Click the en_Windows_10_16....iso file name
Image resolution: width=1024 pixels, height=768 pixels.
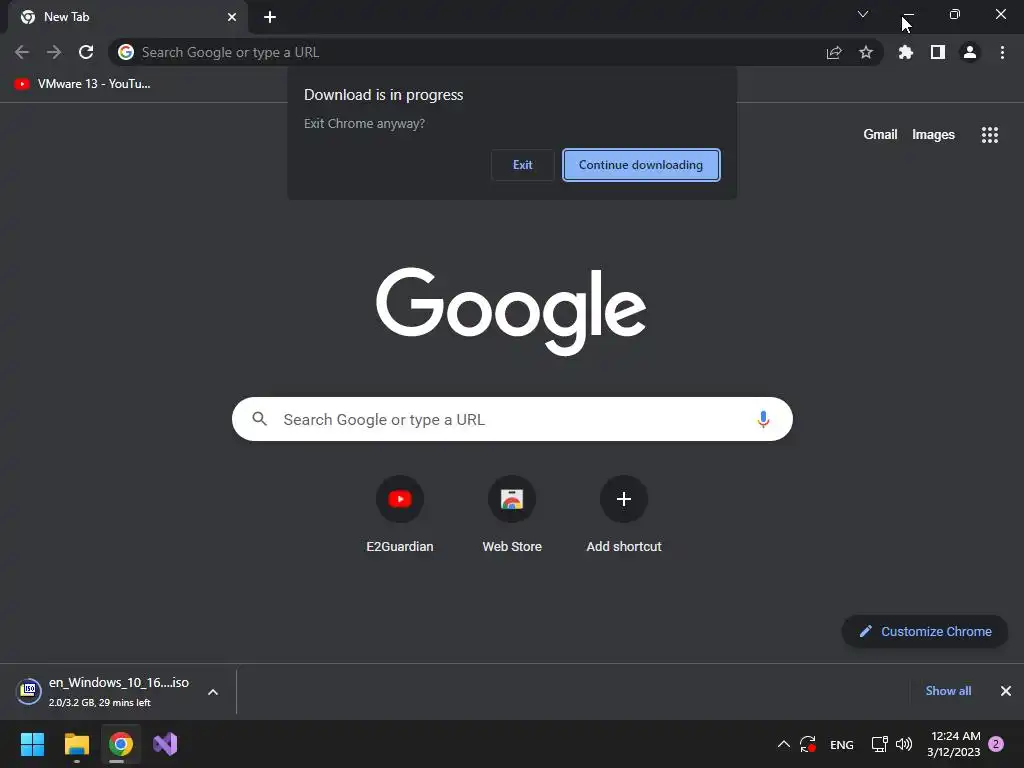(119, 682)
